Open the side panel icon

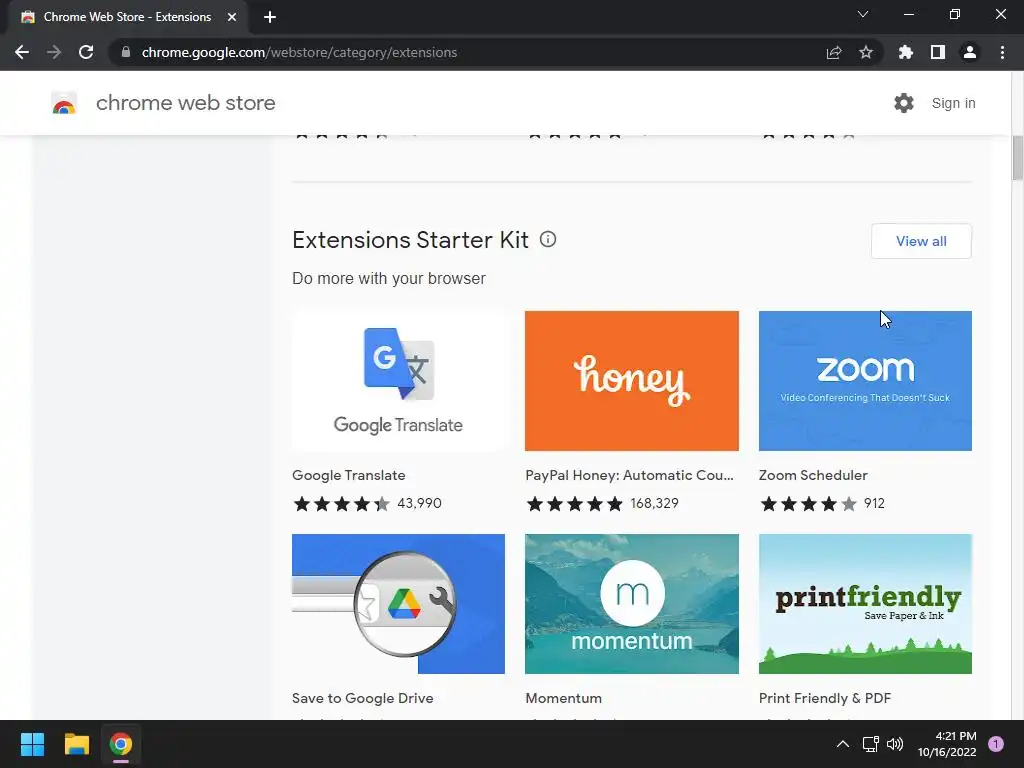tap(938, 52)
